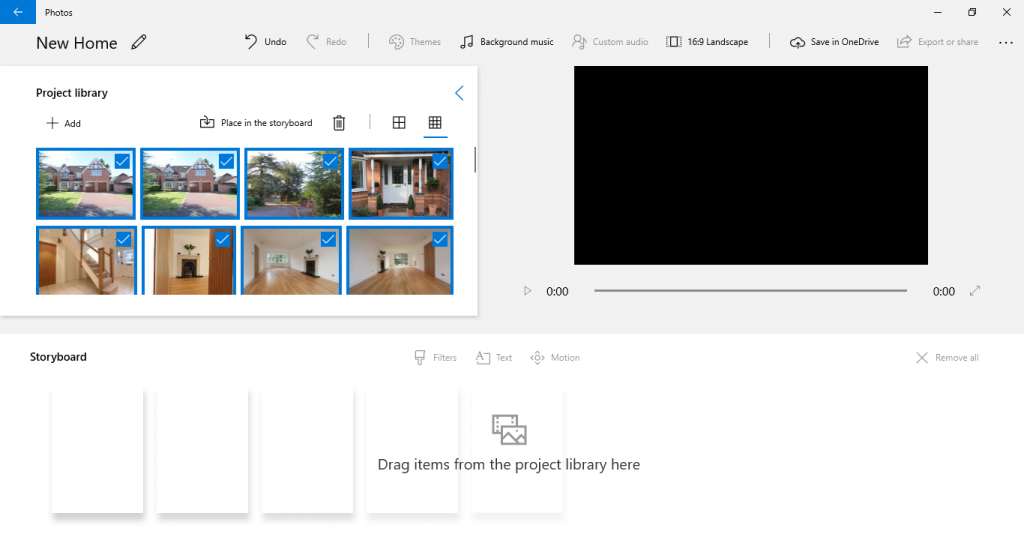Image resolution: width=1024 pixels, height=546 pixels.
Task: Remove all items from storyboard
Action: pos(947,357)
